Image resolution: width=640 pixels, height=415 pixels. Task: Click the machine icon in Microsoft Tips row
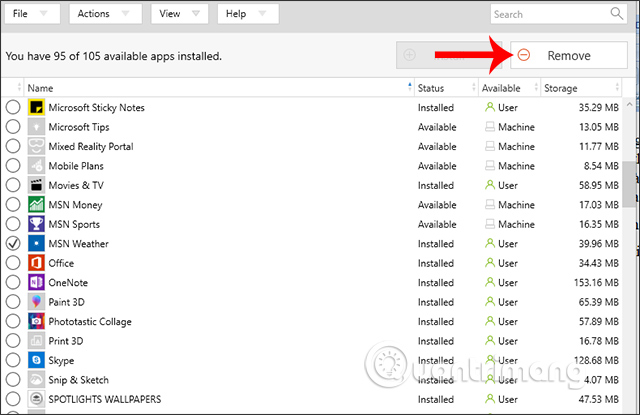pyautogui.click(x=490, y=127)
